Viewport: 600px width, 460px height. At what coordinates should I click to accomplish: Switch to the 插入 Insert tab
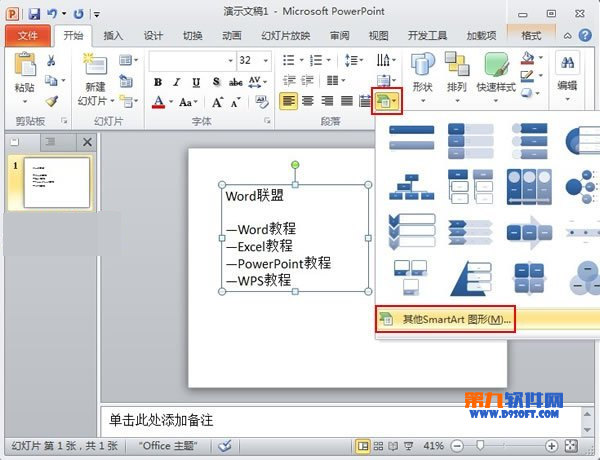[113, 36]
